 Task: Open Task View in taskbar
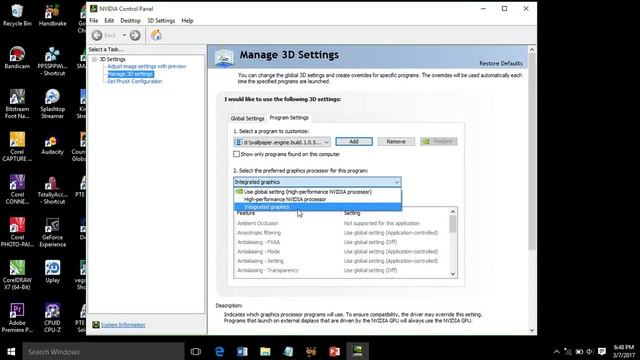pos(196,351)
